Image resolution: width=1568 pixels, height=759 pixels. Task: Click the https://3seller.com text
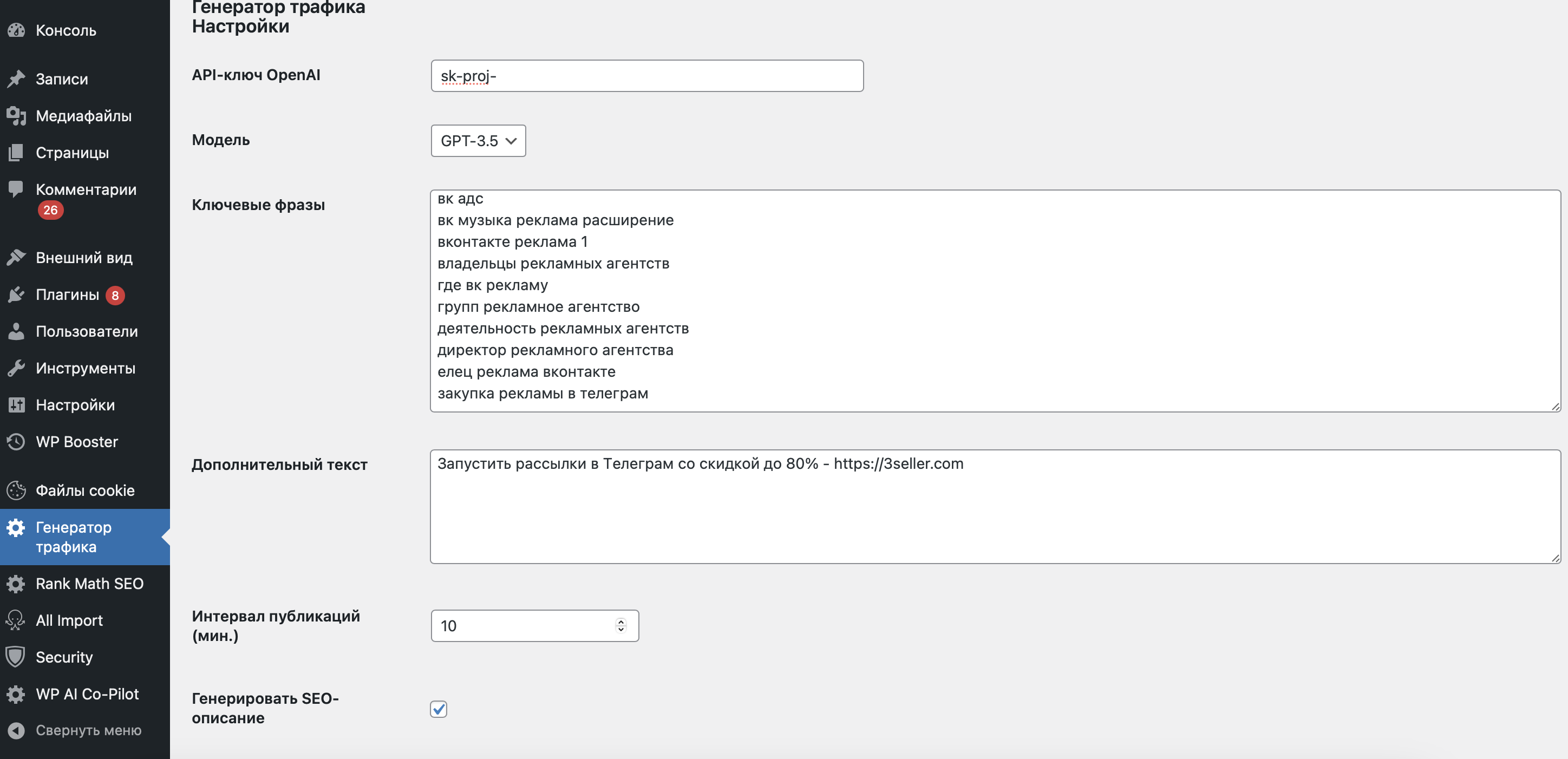[898, 464]
